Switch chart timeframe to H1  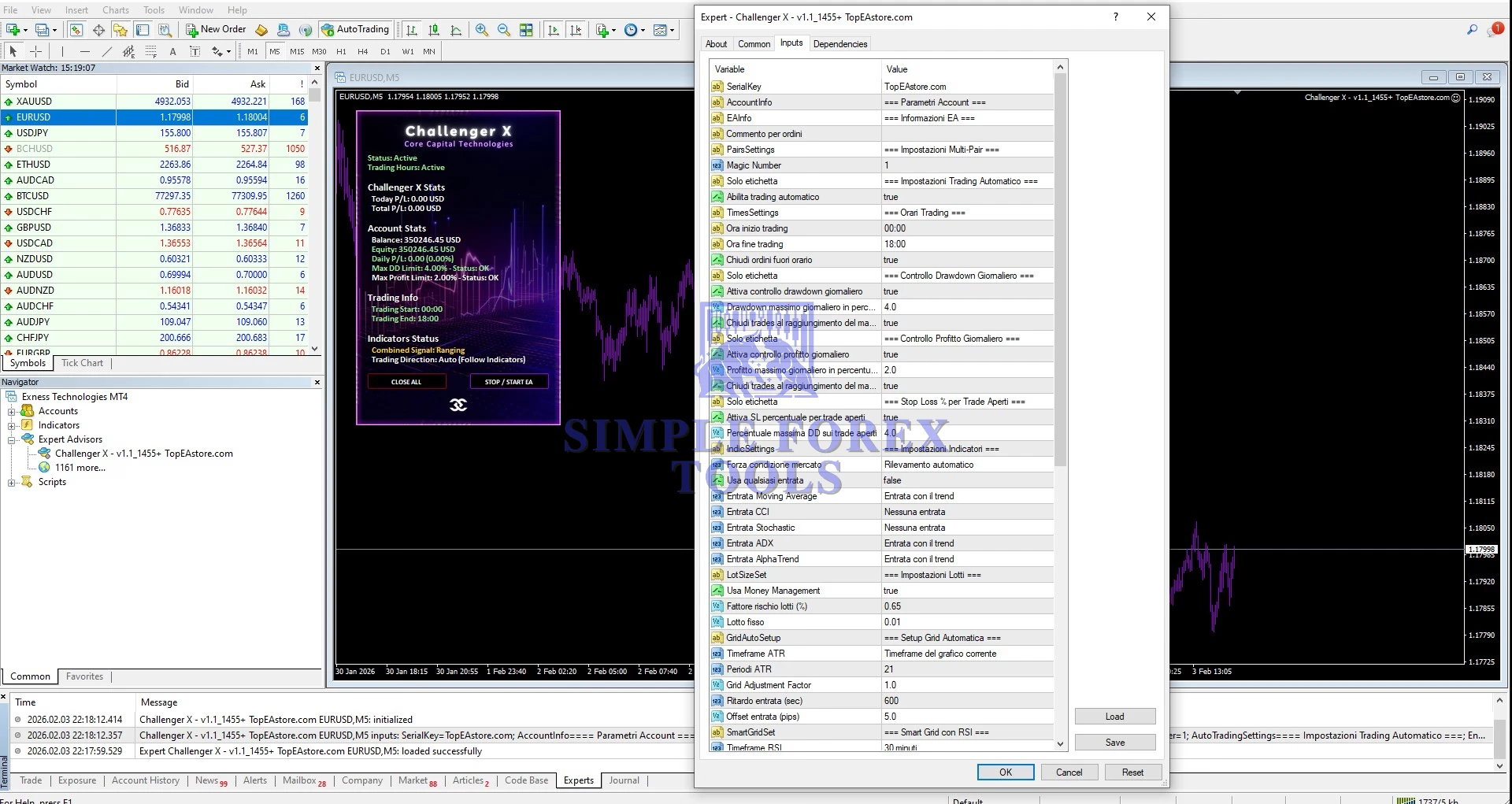click(341, 51)
